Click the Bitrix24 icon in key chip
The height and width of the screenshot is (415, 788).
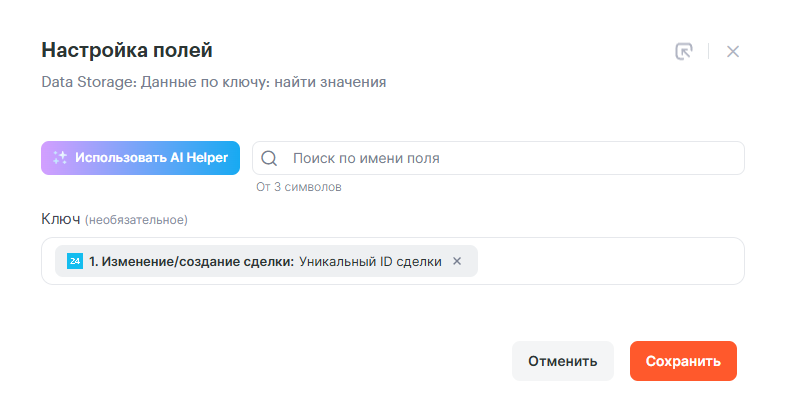point(75,261)
